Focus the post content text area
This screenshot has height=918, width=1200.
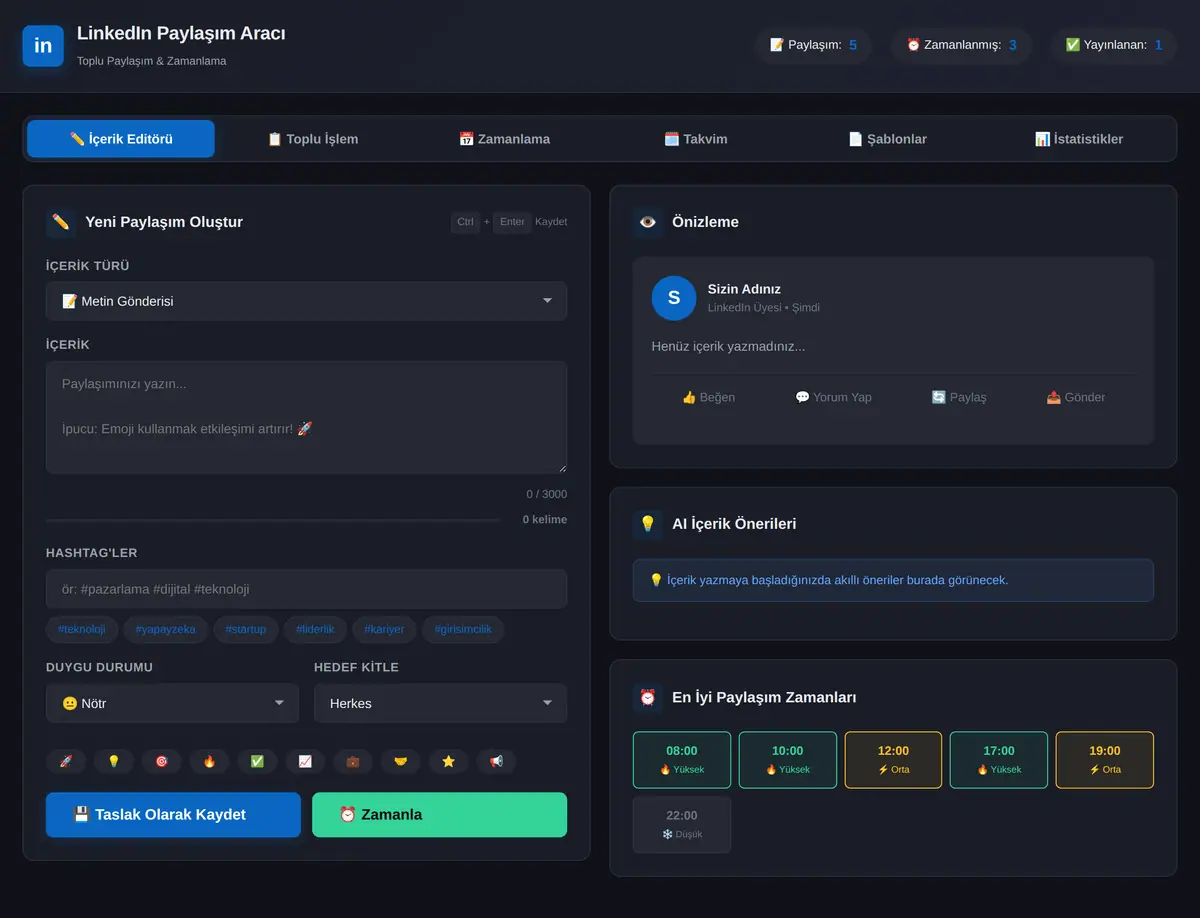pos(306,417)
